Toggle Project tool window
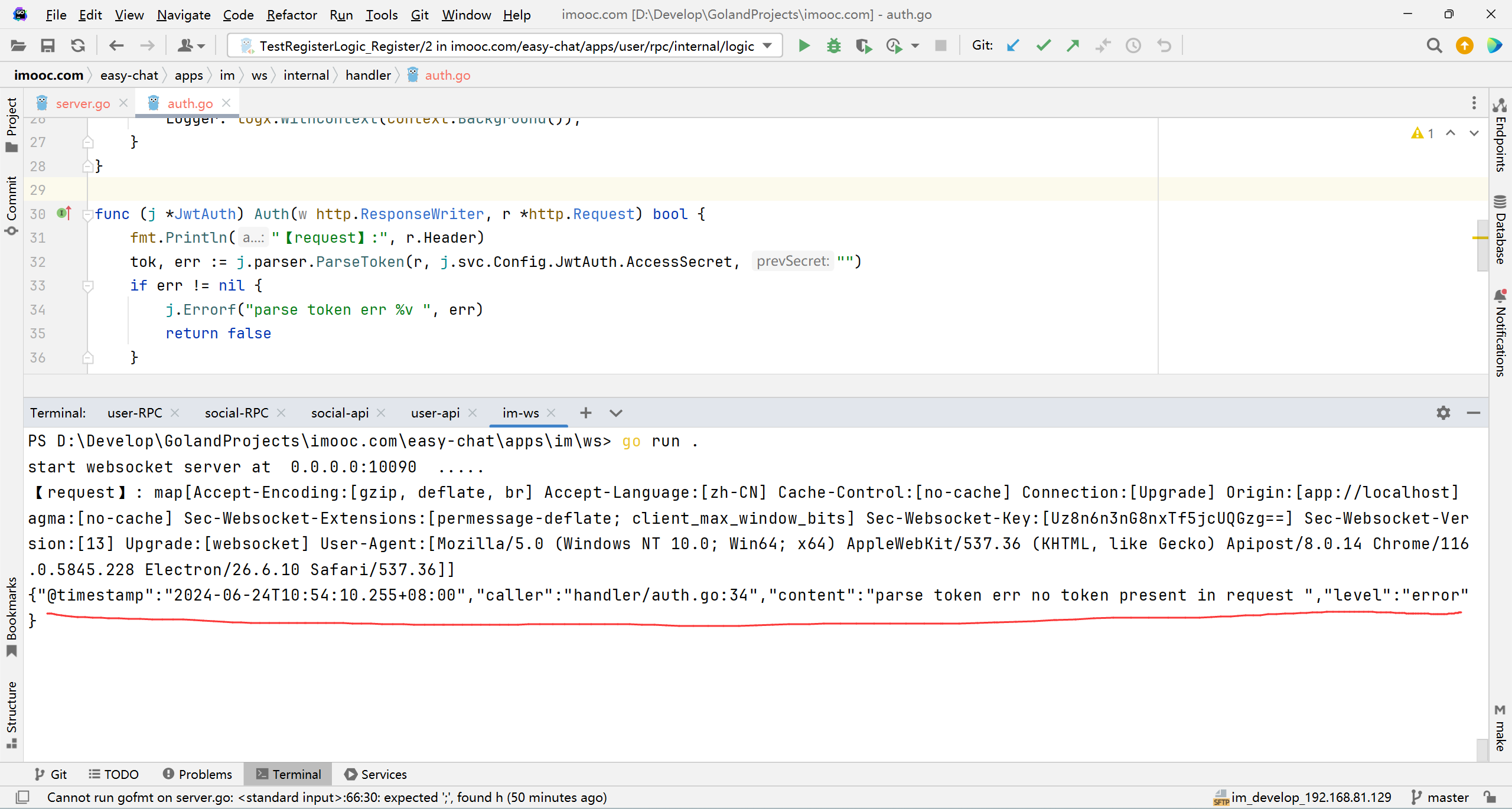Image resolution: width=1512 pixels, height=809 pixels. (11, 124)
